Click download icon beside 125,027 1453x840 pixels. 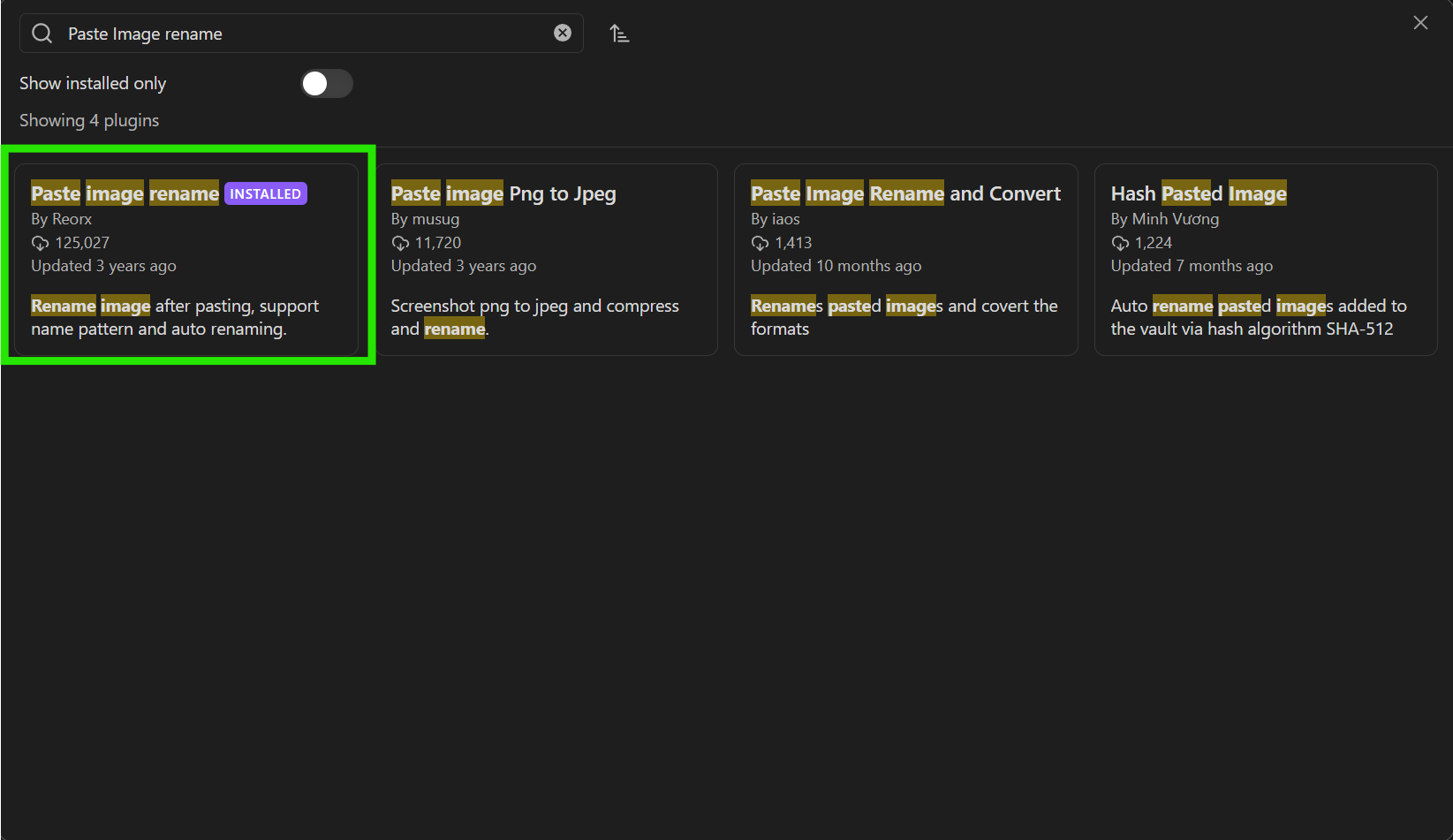(x=41, y=243)
